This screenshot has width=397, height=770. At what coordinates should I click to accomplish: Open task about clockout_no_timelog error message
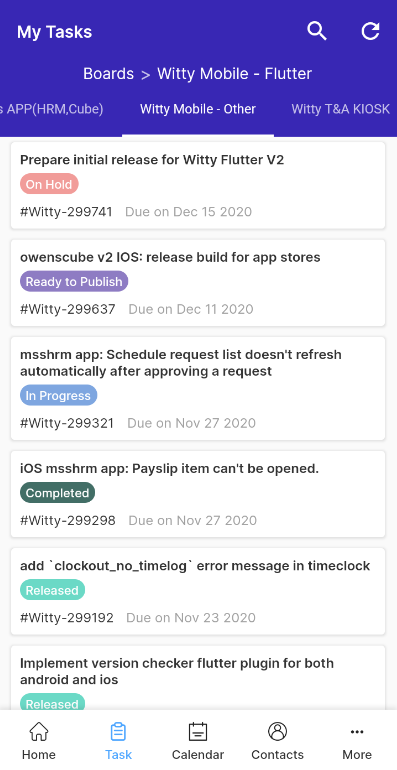coord(198,592)
